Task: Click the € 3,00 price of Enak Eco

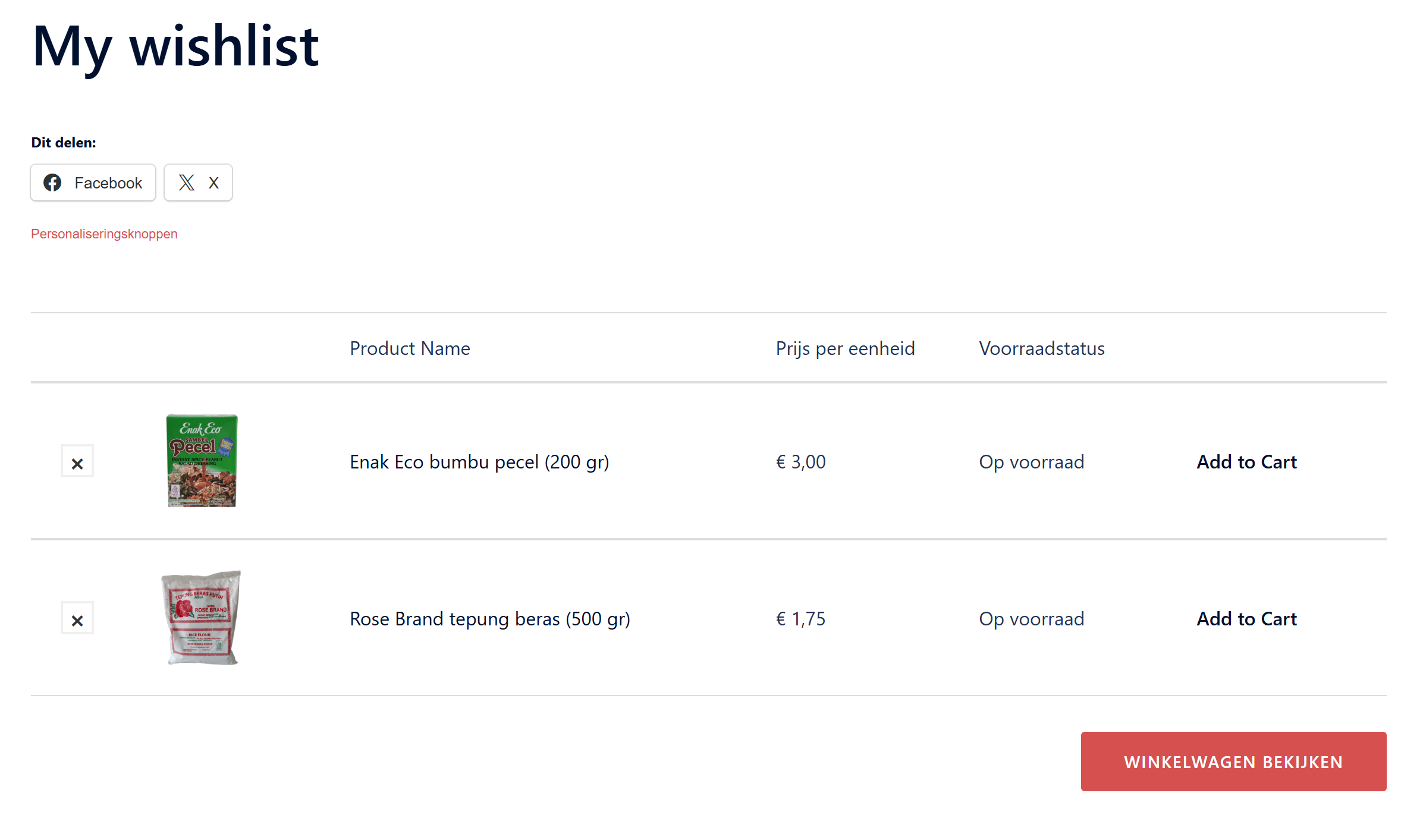Action: pyautogui.click(x=800, y=462)
